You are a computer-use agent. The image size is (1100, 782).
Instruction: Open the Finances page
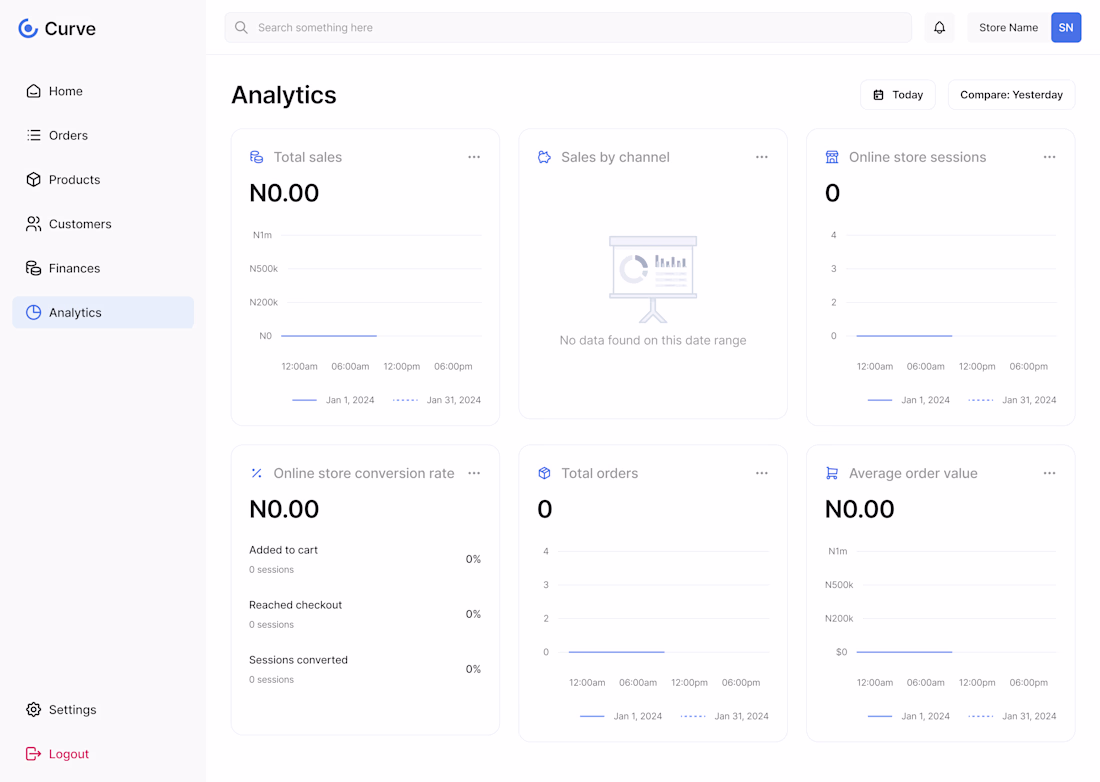point(102,268)
